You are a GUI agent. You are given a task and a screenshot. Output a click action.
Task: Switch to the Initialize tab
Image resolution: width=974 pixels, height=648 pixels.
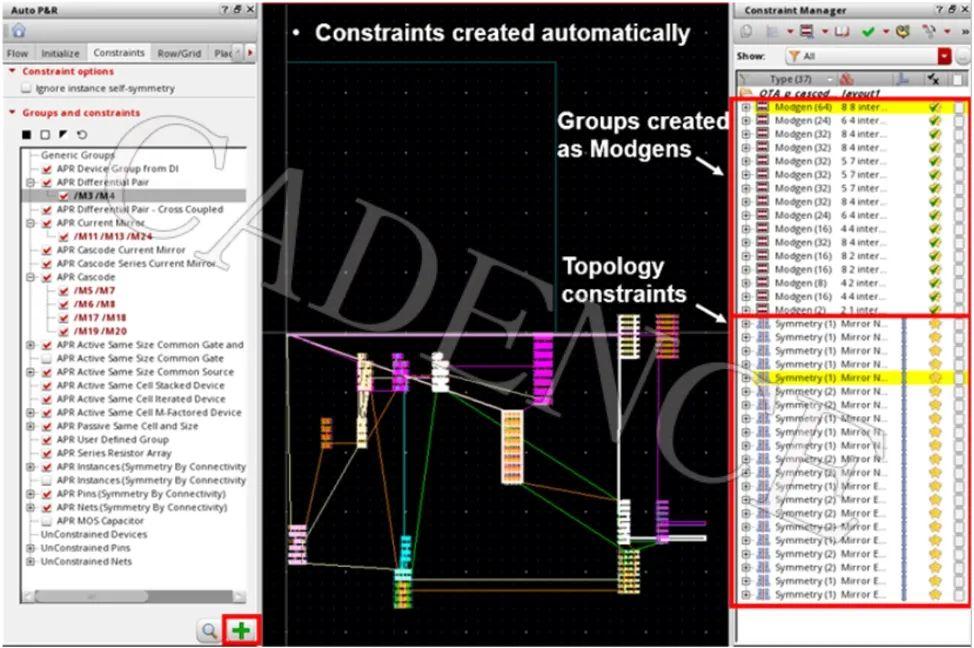(60, 53)
